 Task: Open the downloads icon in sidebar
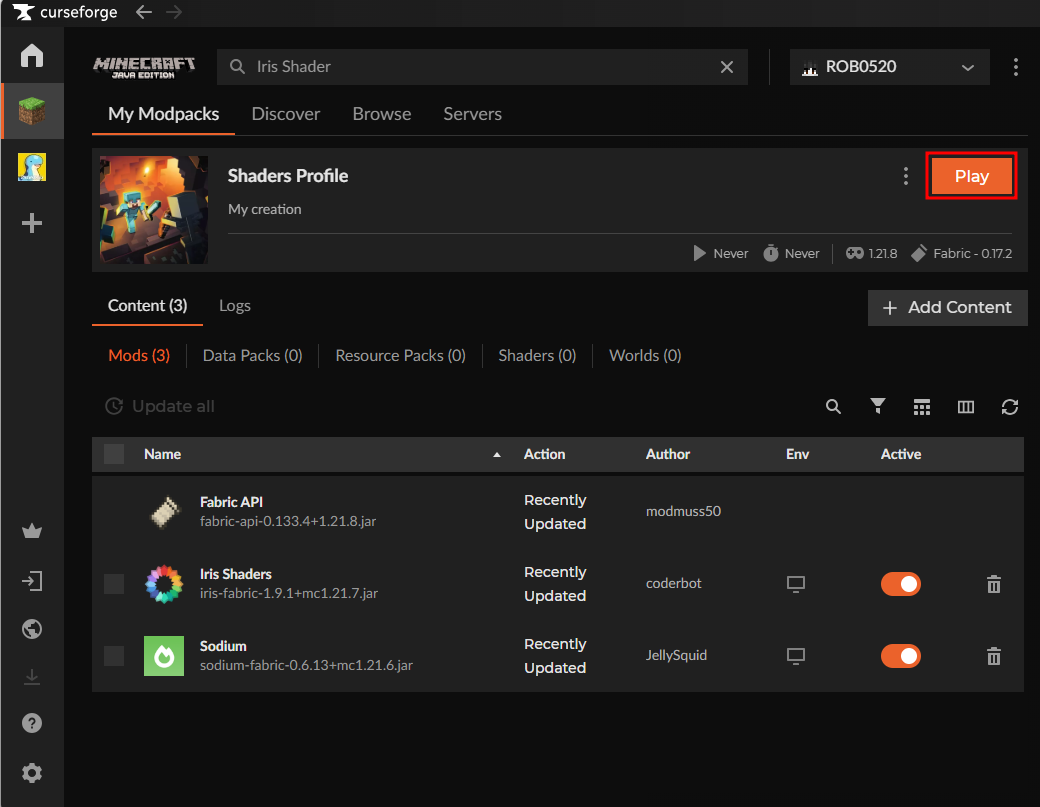click(x=32, y=677)
